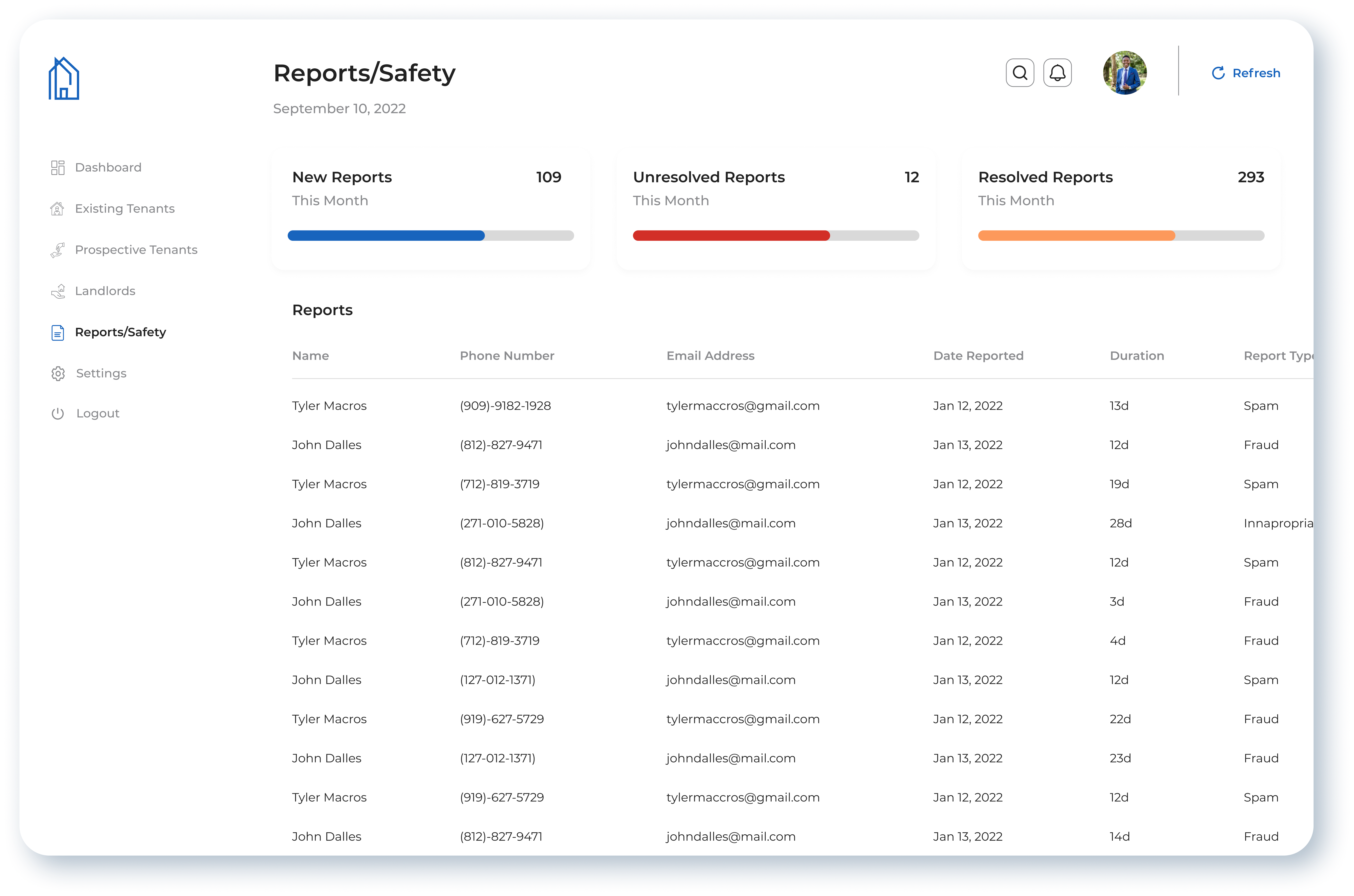
Task: Click the 4d duration cell
Action: click(1117, 640)
